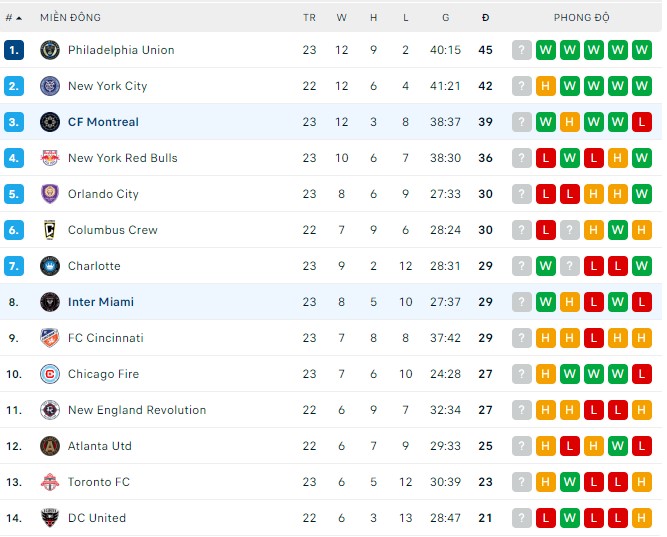
Task: Click the Columbus Crew club logo
Action: pyautogui.click(x=50, y=230)
